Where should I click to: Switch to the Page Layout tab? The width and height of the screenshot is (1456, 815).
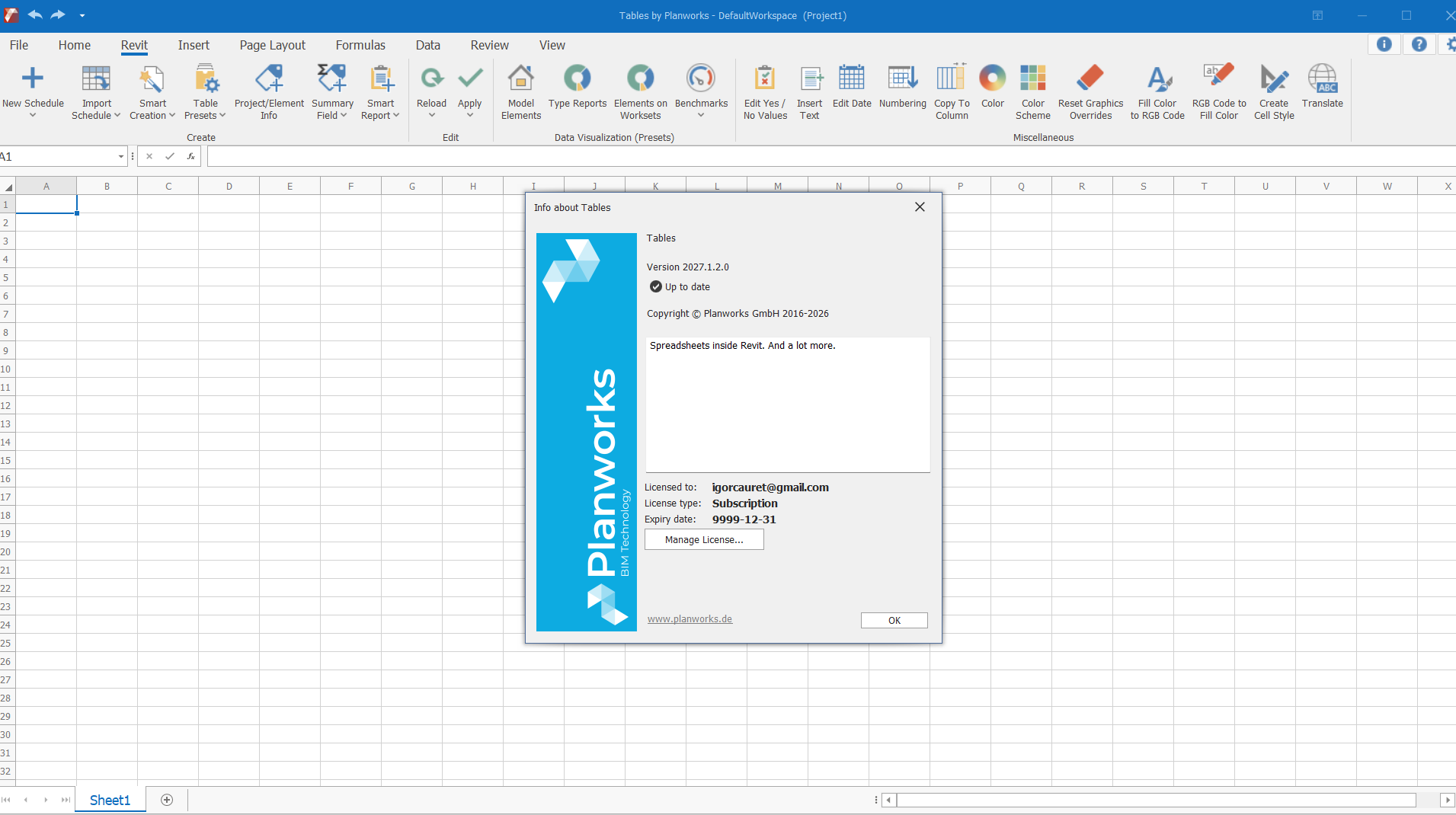(x=273, y=45)
